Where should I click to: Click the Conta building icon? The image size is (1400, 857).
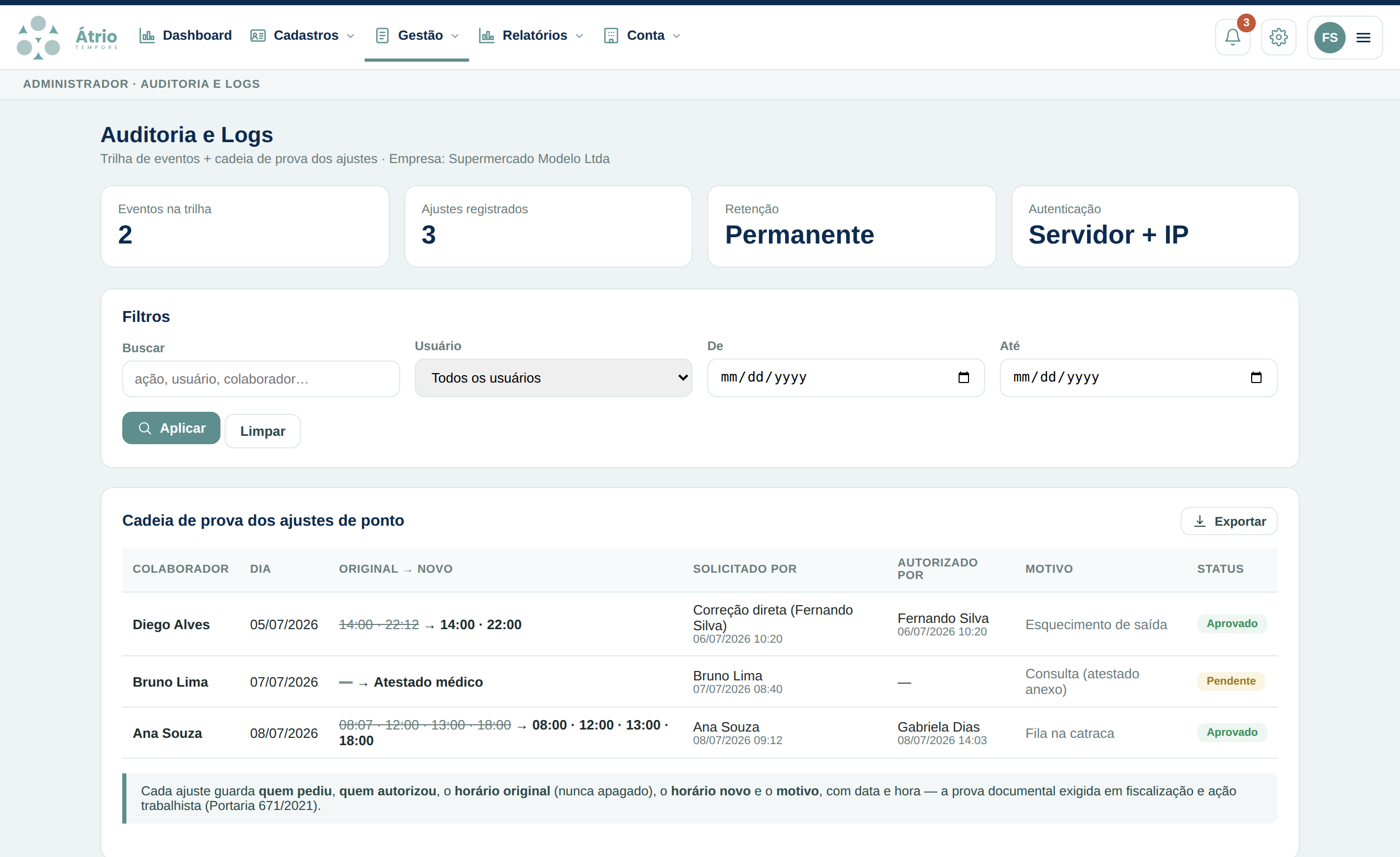click(x=611, y=36)
